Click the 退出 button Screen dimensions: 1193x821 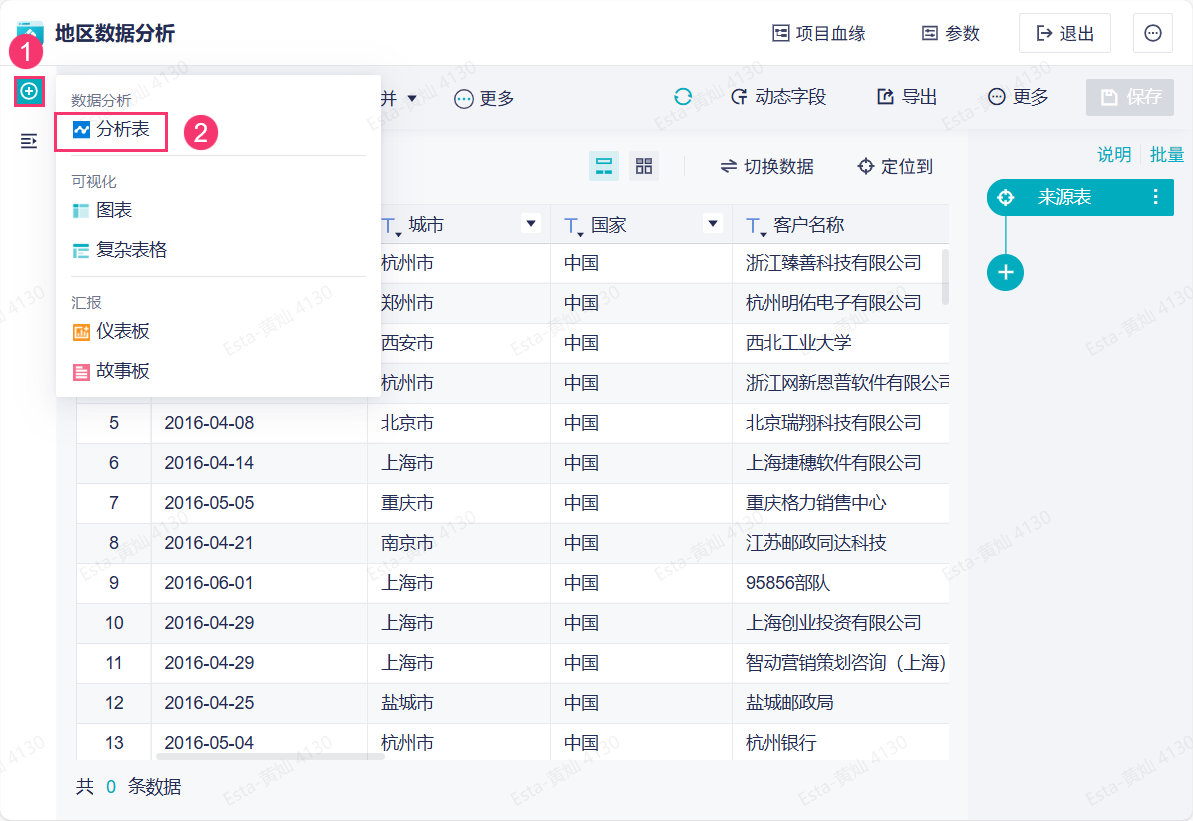point(1064,33)
